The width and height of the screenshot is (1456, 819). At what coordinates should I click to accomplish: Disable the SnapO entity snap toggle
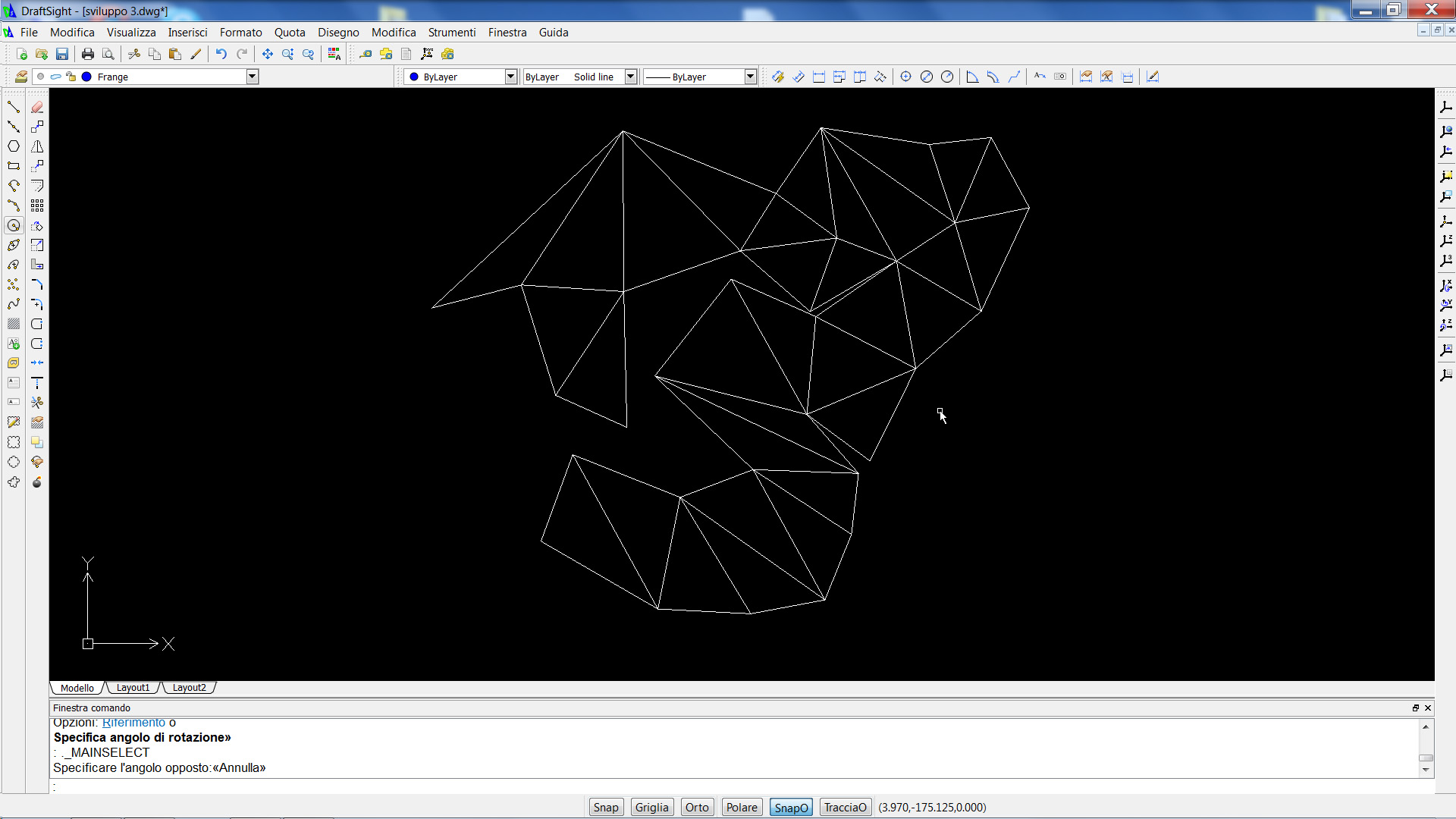[790, 807]
